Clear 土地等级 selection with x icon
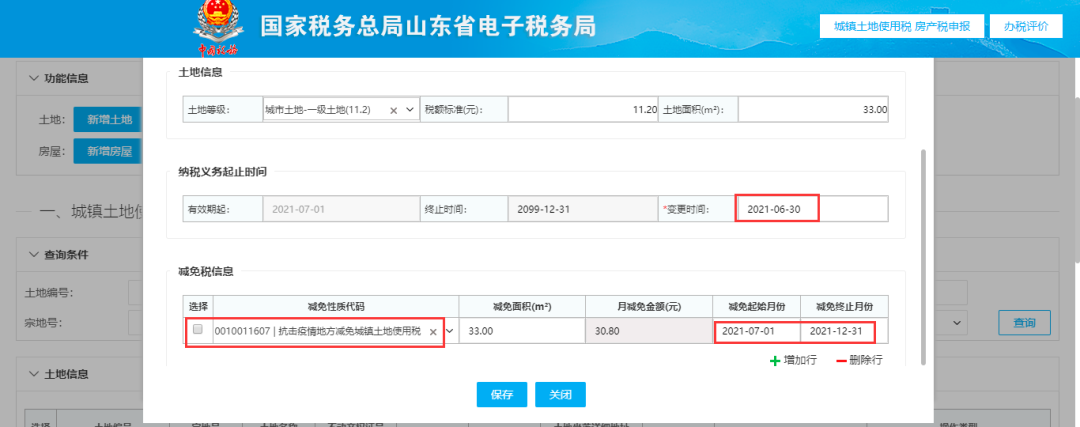1080x427 pixels. tap(393, 110)
